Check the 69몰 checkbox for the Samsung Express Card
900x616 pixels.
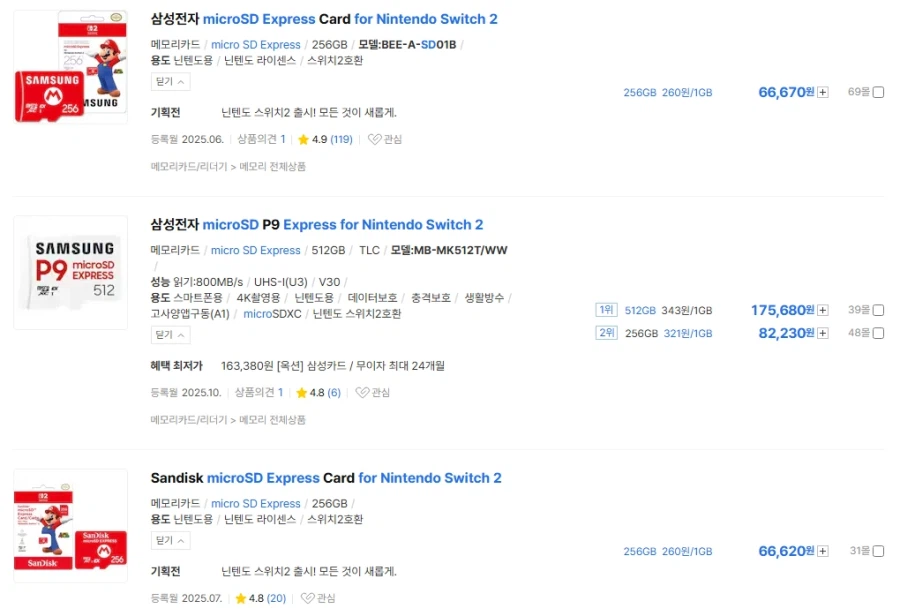(x=877, y=90)
